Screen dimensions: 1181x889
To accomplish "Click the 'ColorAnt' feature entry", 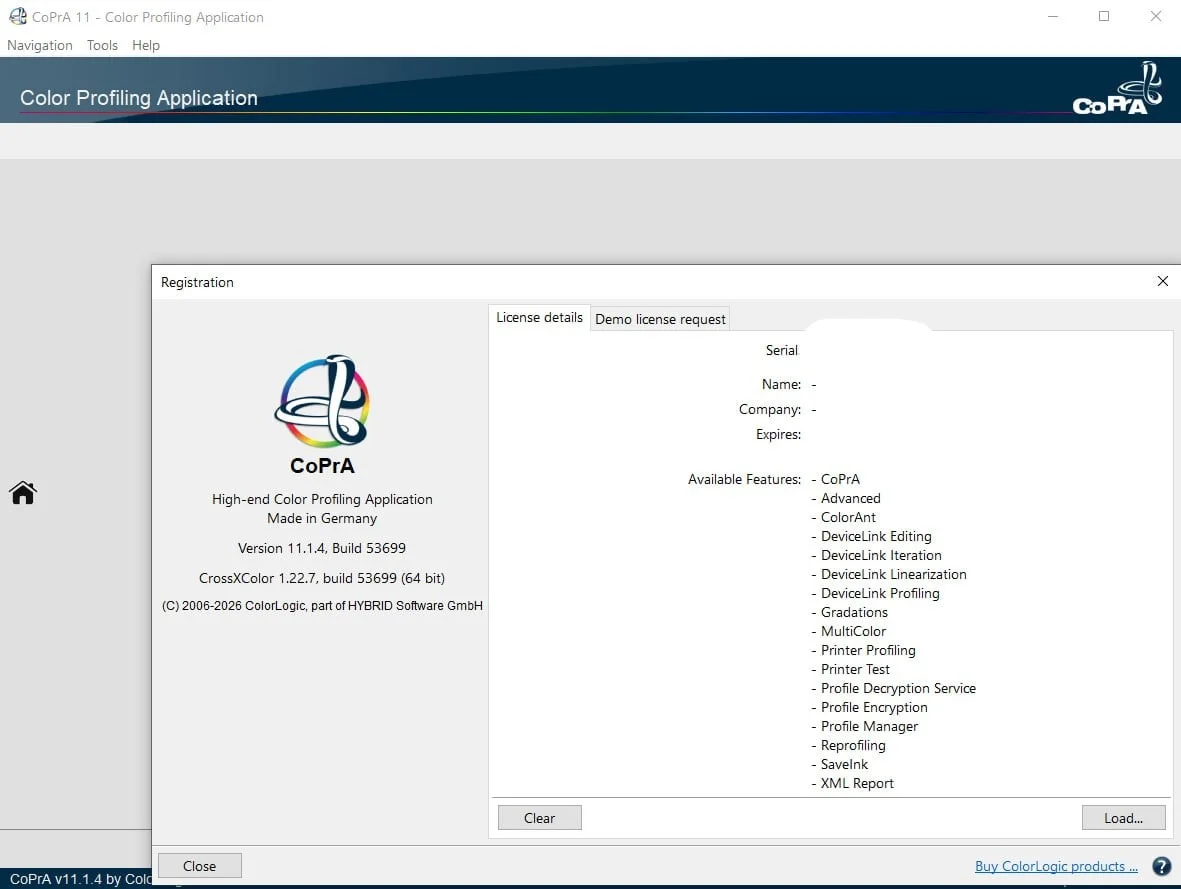I will 848,518.
